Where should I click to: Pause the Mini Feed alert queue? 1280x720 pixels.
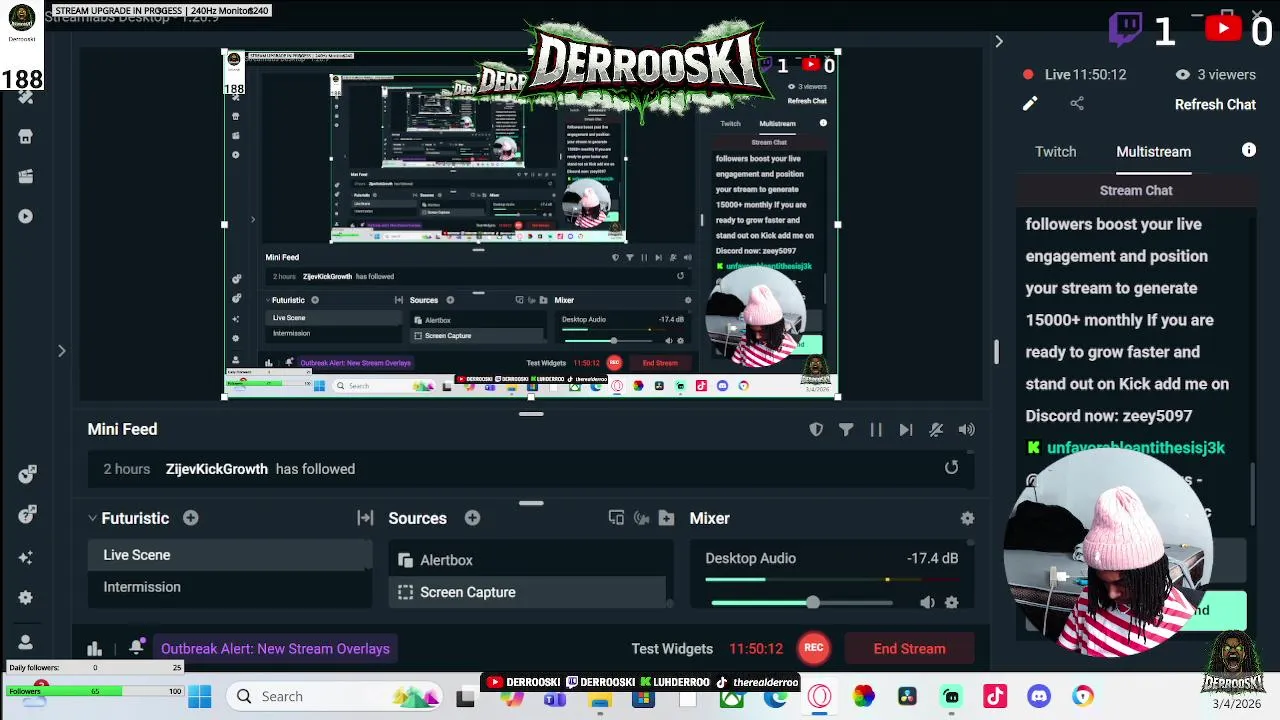click(x=876, y=429)
